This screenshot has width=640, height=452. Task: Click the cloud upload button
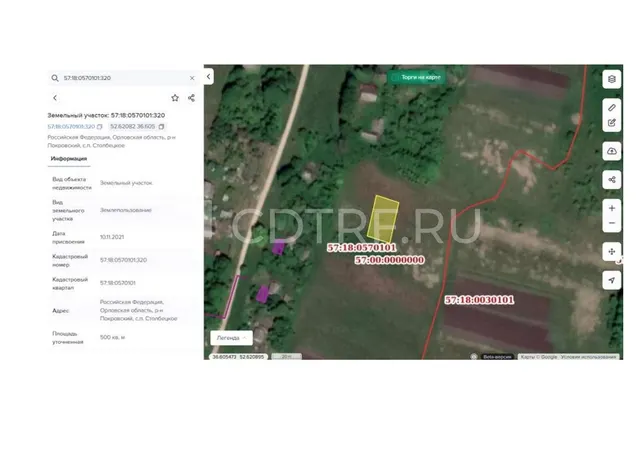click(611, 151)
